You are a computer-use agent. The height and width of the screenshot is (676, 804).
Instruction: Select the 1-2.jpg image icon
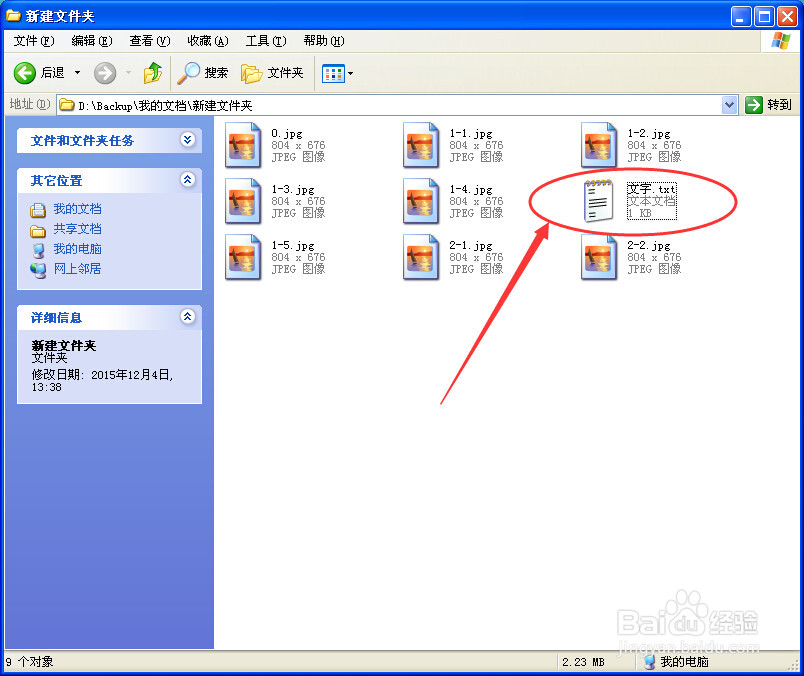click(x=598, y=145)
